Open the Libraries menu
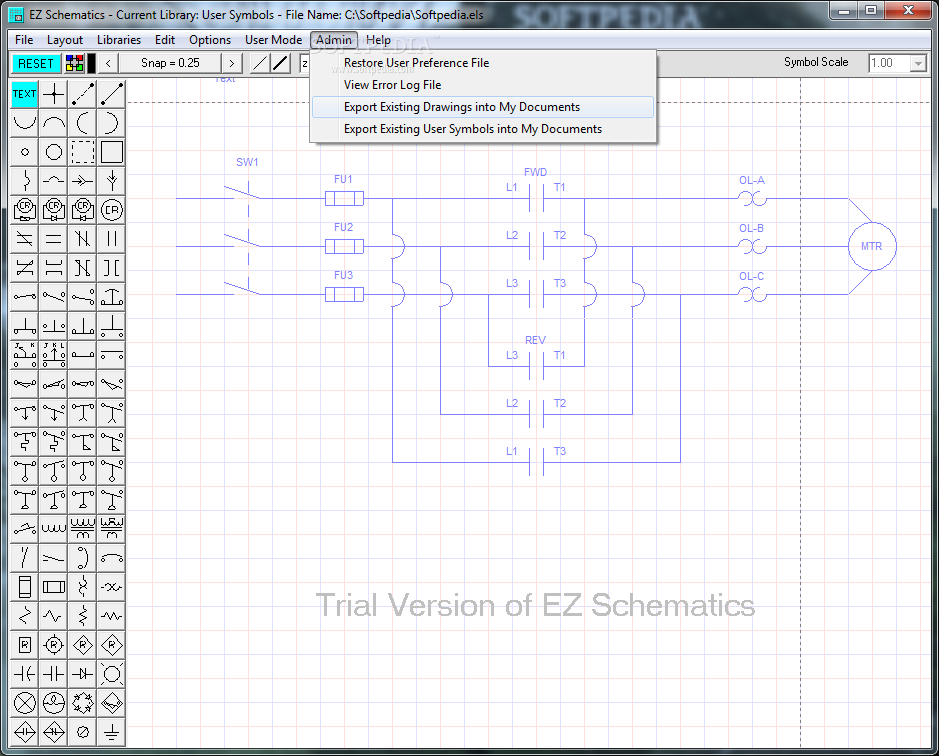The image size is (939, 756). (x=119, y=40)
